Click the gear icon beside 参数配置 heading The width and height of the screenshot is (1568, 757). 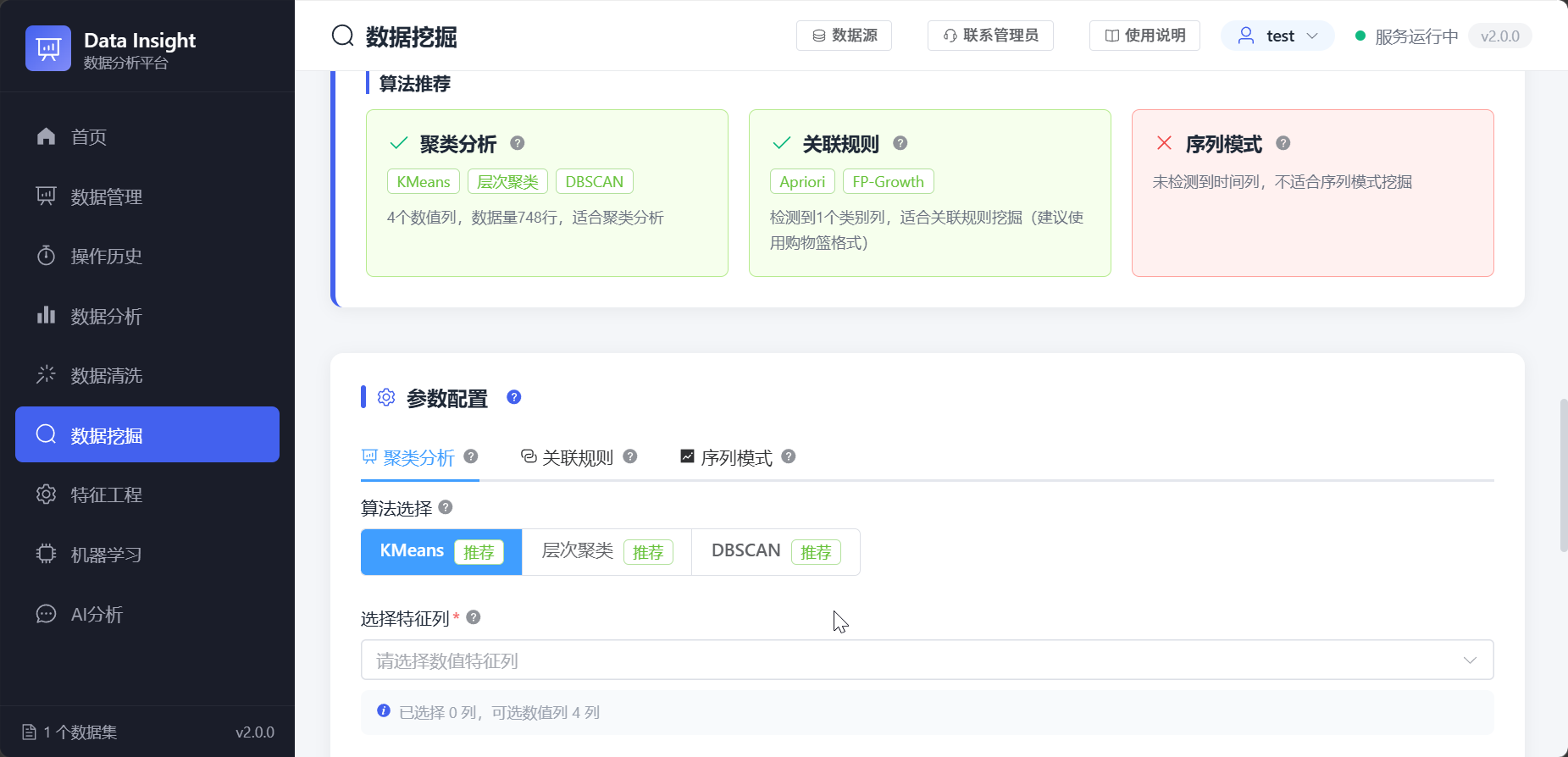[386, 397]
